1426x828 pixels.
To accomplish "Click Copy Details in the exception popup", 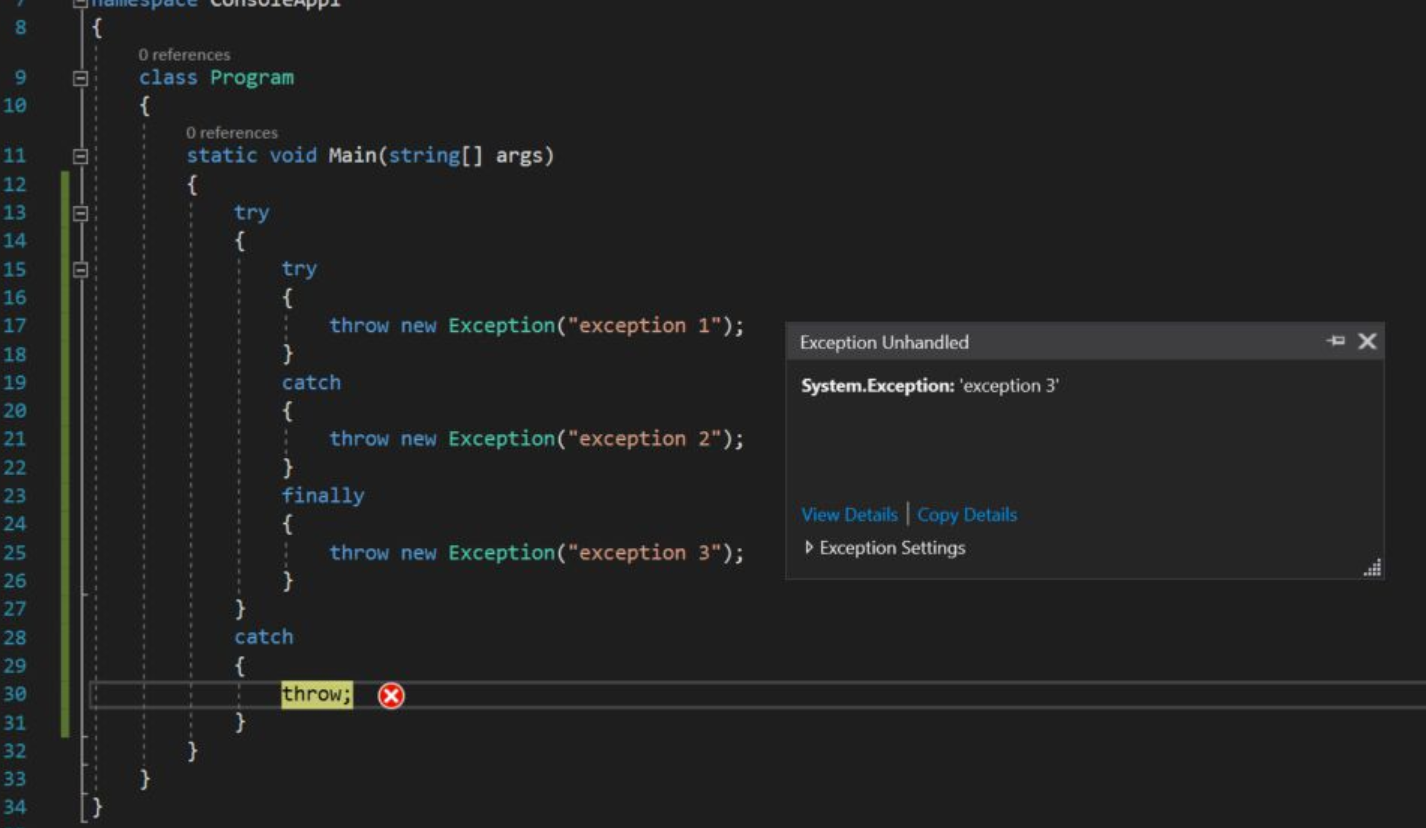I will [x=966, y=514].
